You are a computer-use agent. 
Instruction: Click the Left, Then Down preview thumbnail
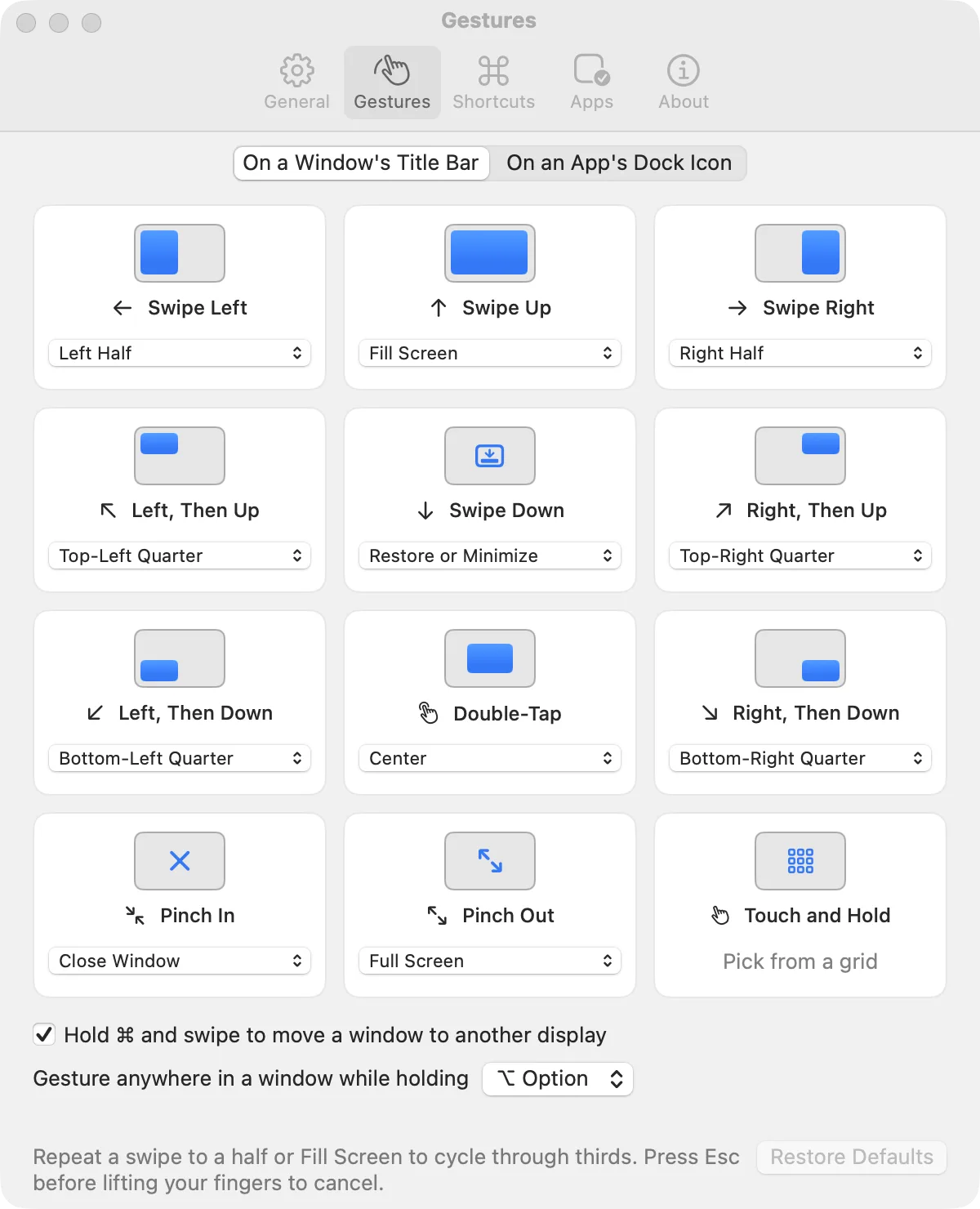pos(180,658)
